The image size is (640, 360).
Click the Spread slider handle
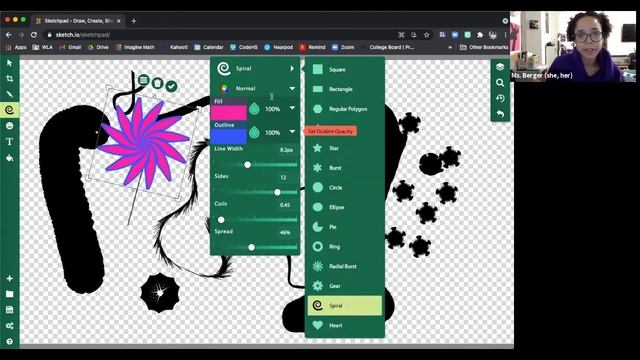coord(251,247)
